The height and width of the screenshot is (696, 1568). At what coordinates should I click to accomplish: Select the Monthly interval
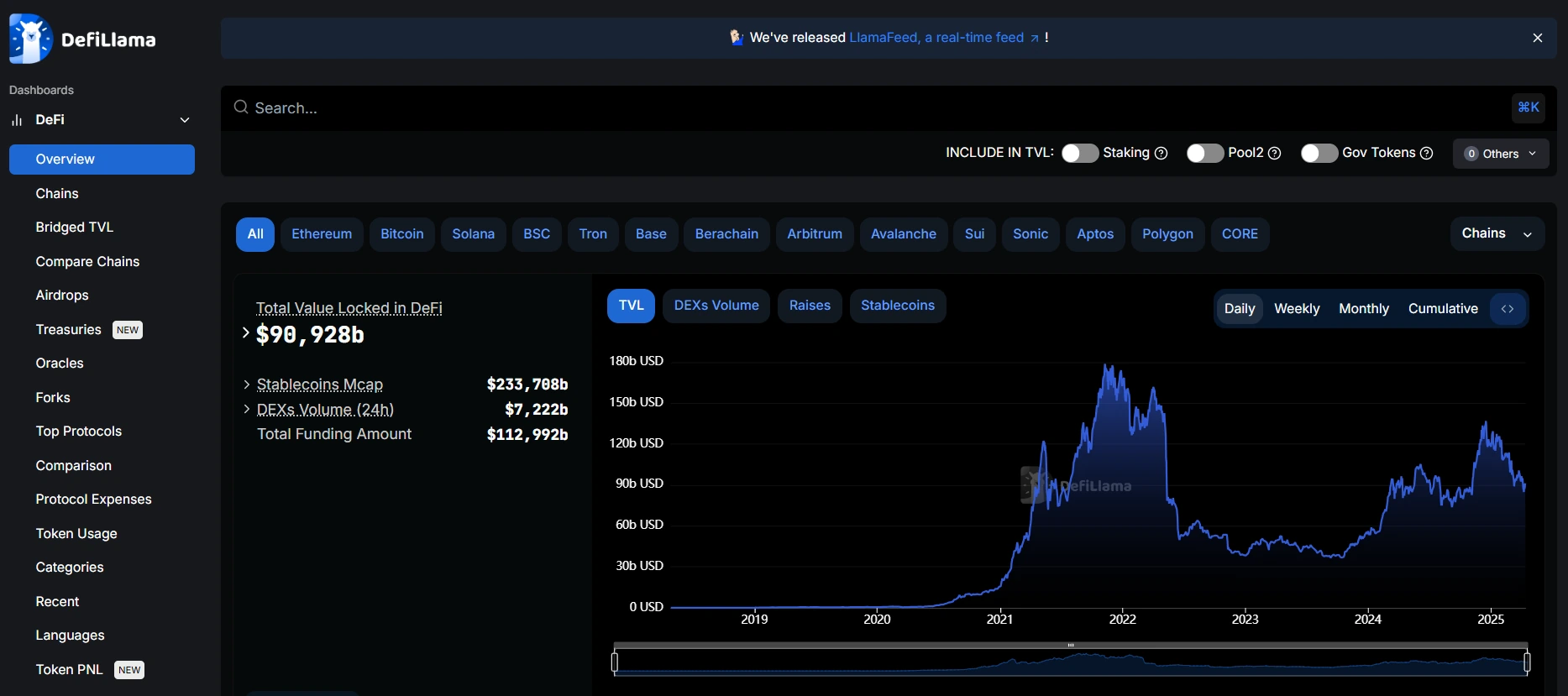tap(1364, 309)
